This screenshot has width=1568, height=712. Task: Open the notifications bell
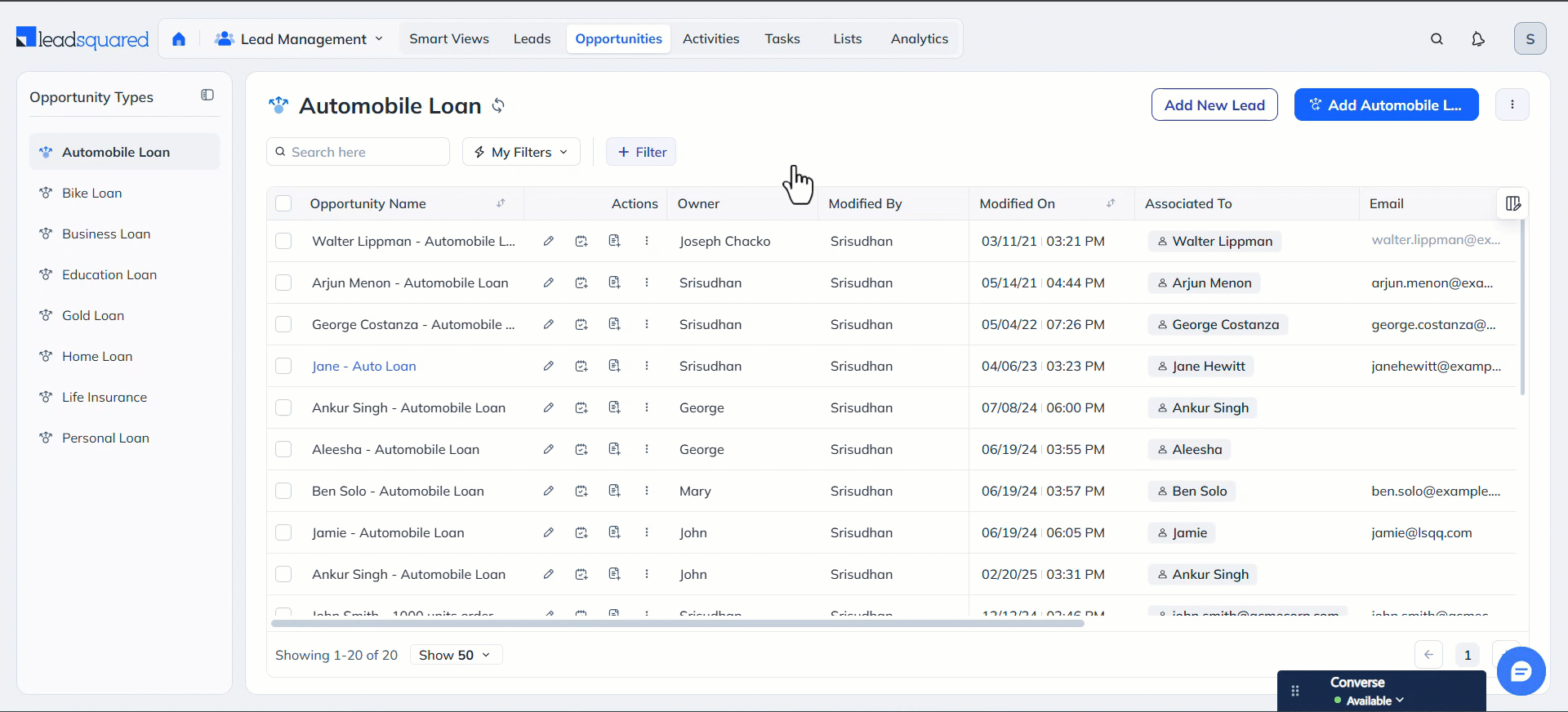click(1477, 39)
